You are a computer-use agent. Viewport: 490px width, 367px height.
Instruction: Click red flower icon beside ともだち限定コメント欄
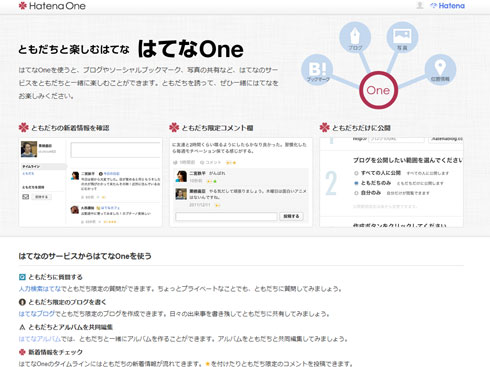pos(174,128)
